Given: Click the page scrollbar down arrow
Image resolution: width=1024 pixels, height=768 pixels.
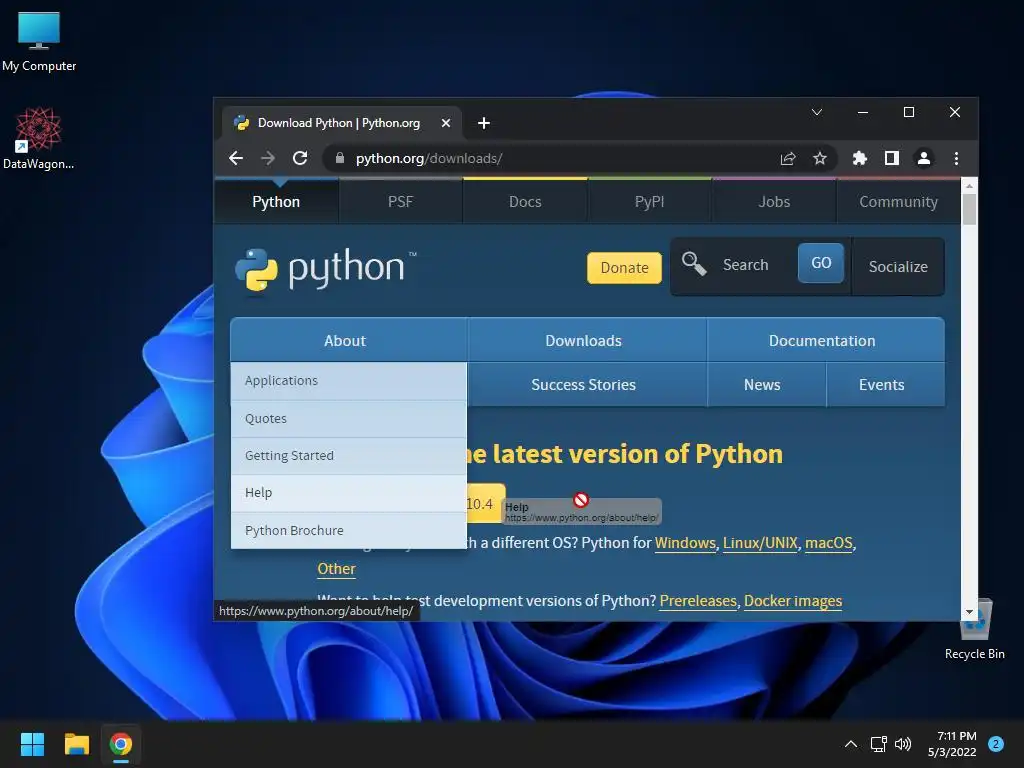Looking at the screenshot, I should click(x=969, y=613).
